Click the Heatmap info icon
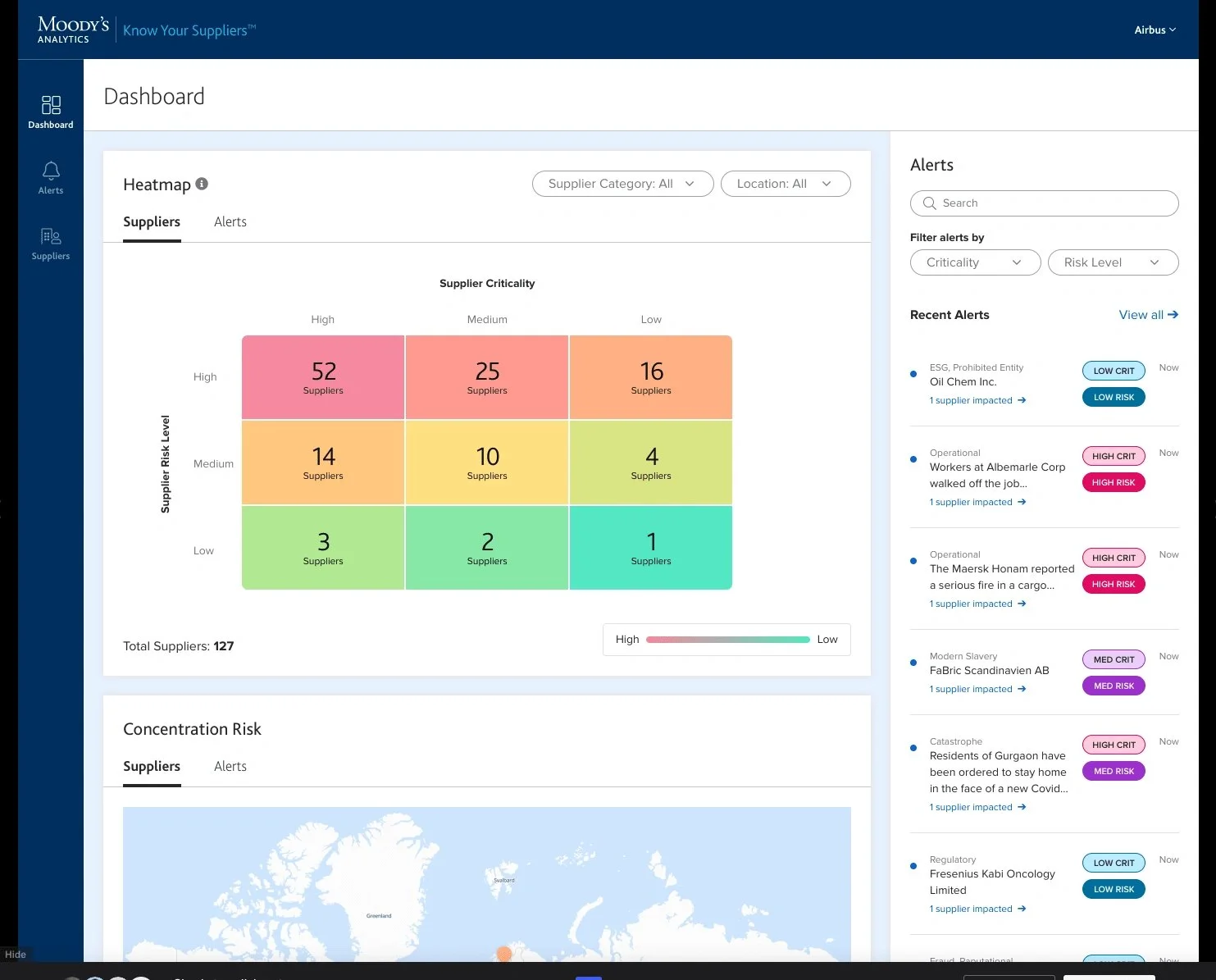 tap(202, 184)
